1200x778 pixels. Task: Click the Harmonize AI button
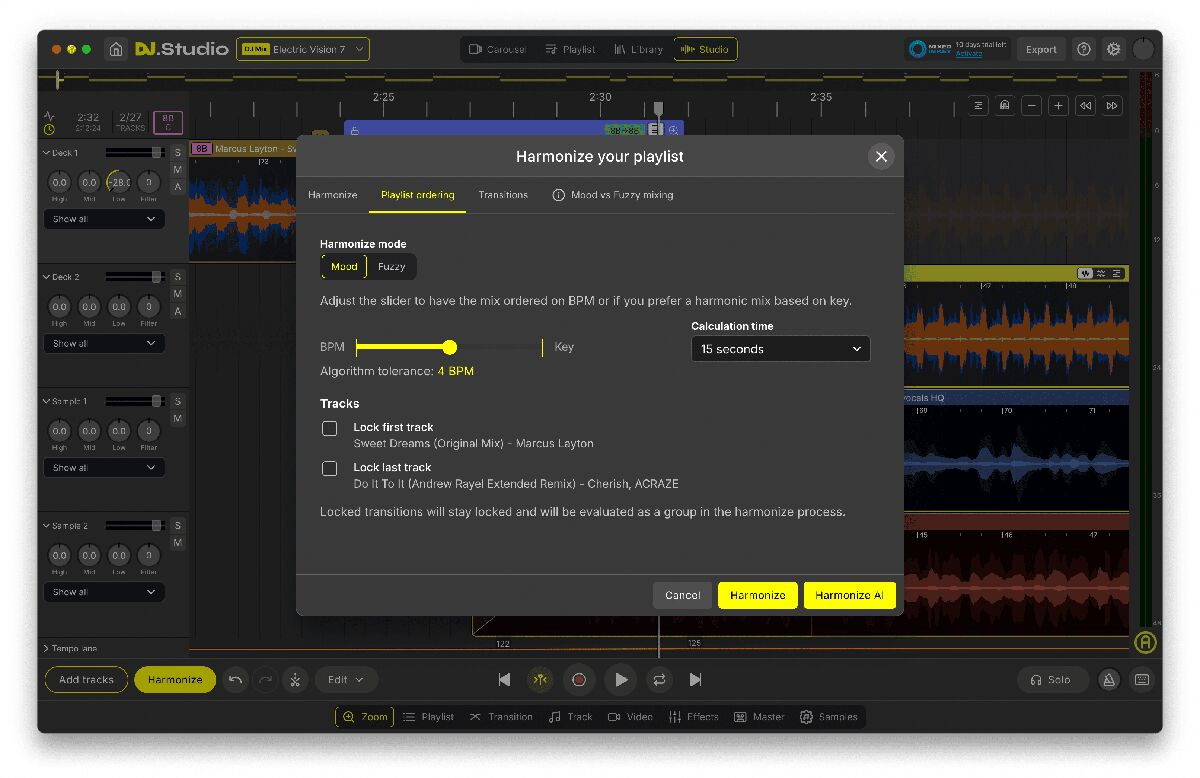tap(849, 595)
